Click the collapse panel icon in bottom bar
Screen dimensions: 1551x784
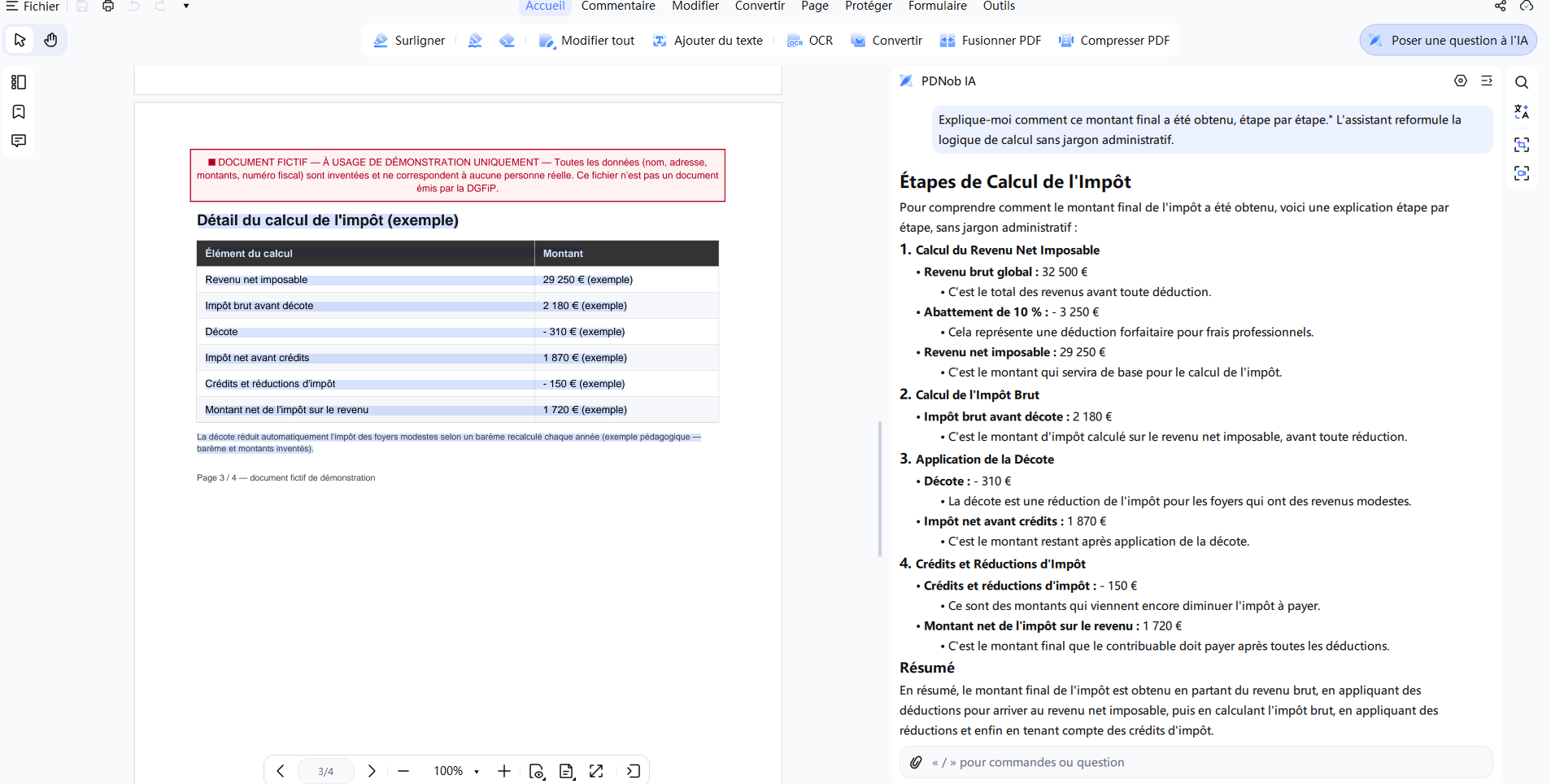(x=634, y=771)
